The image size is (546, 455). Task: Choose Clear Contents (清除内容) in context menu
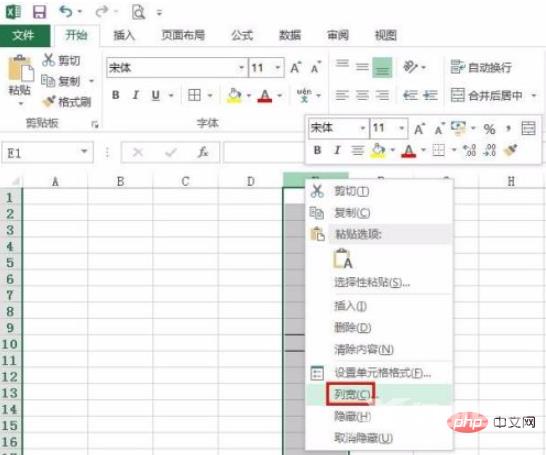click(379, 349)
